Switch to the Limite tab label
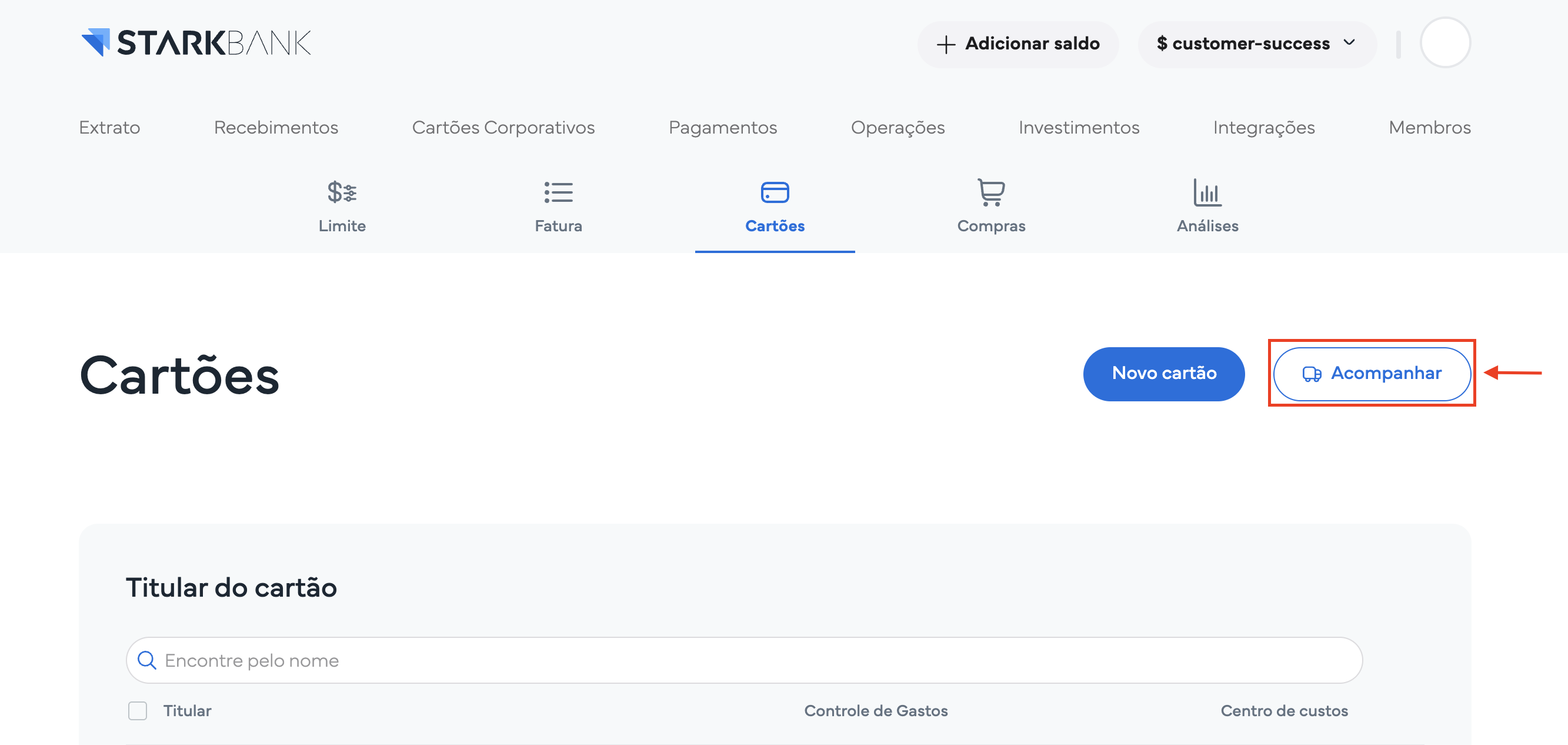 (342, 226)
